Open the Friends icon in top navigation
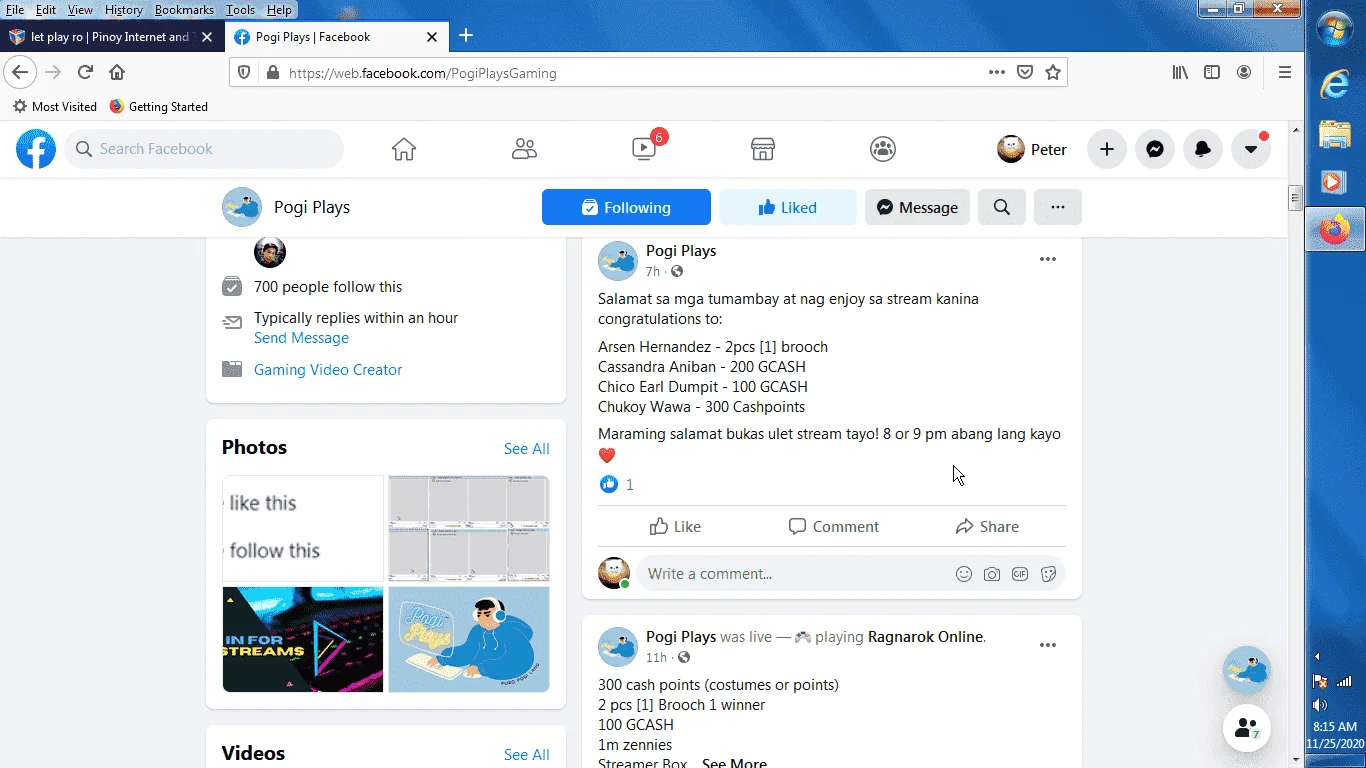The width and height of the screenshot is (1366, 768). coord(524,149)
